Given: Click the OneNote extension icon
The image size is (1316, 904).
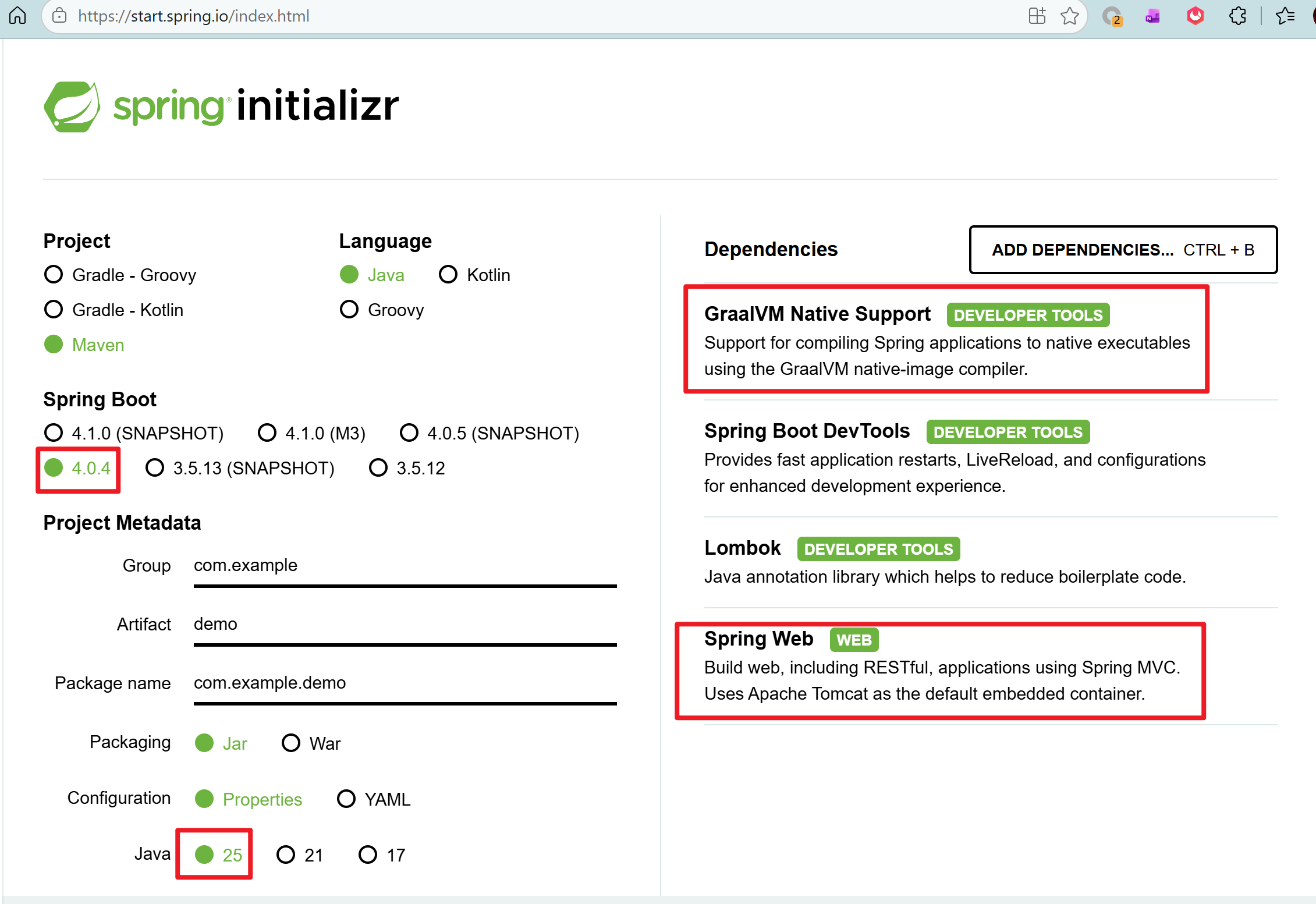Looking at the screenshot, I should [1152, 16].
